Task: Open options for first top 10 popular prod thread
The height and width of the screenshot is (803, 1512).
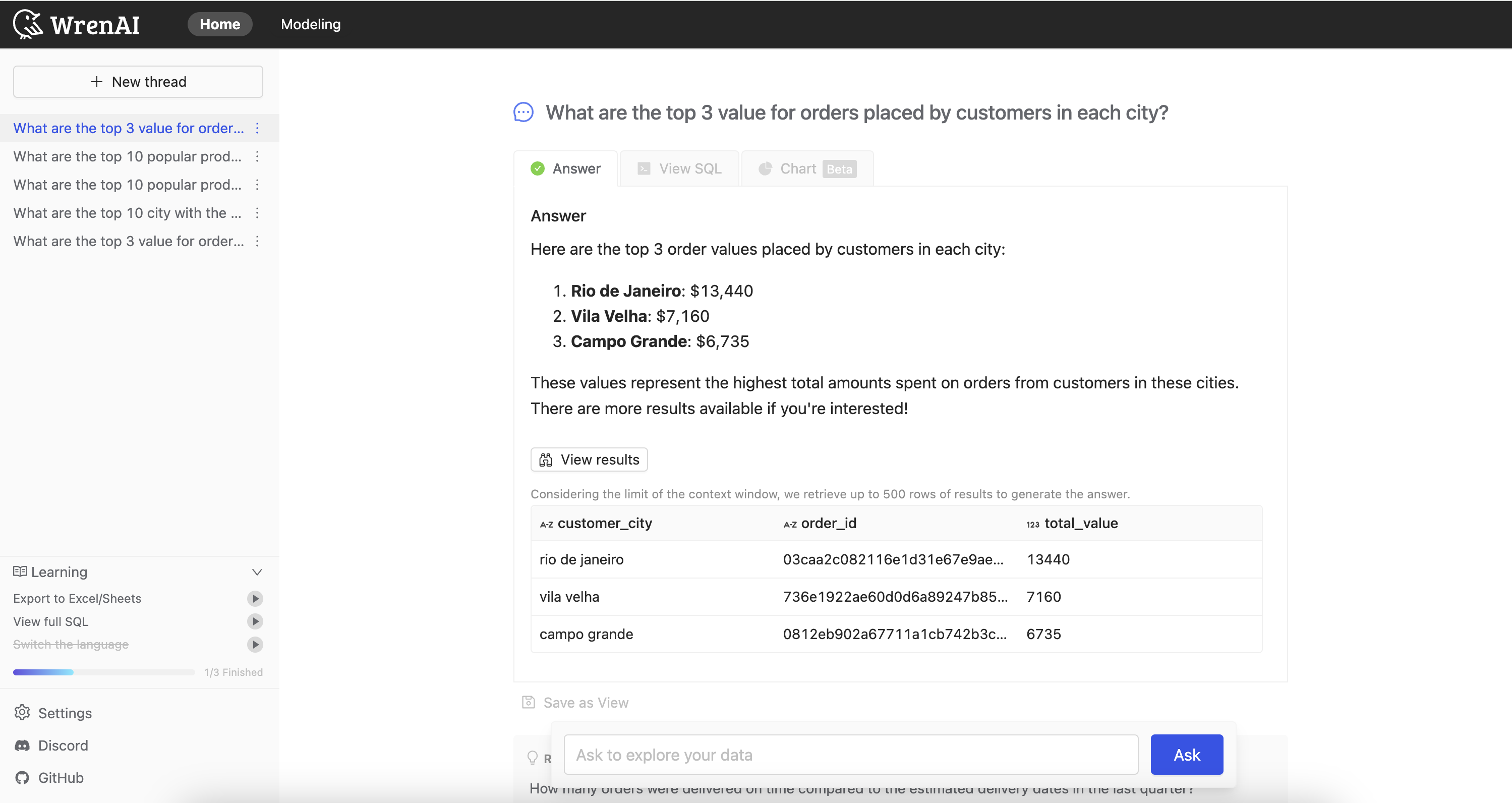Action: pyautogui.click(x=257, y=156)
